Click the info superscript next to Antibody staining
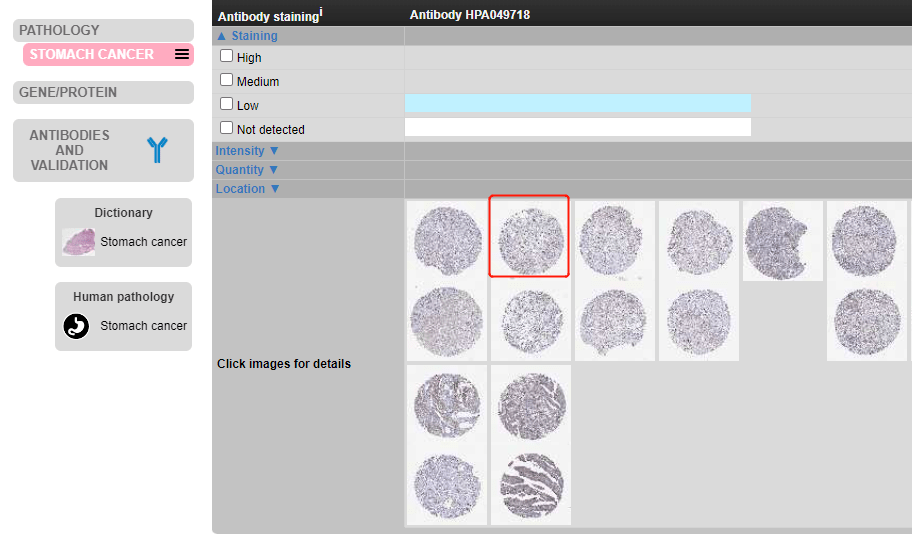912x534 pixels. 320,12
